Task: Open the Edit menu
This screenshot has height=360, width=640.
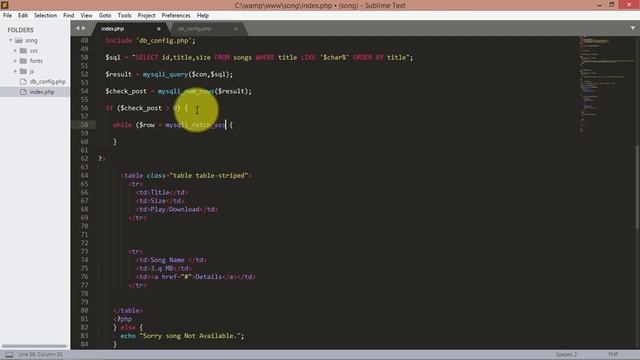Action: click(x=23, y=16)
